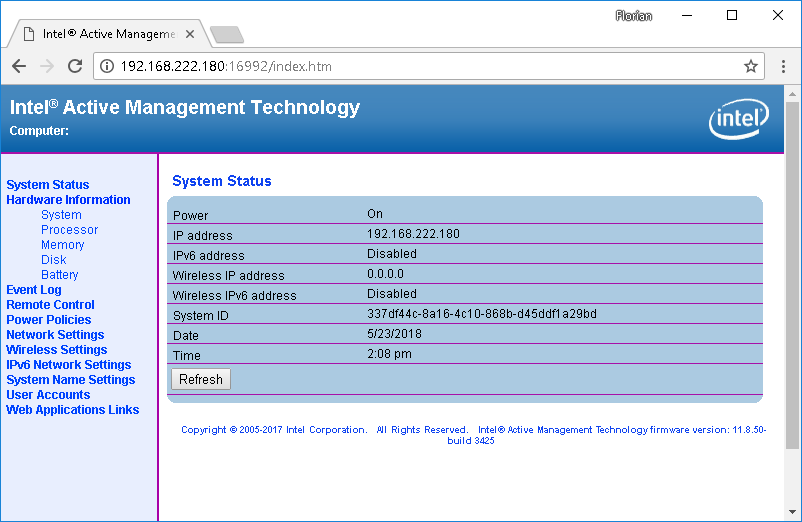802x522 pixels.
Task: Open the Memory hardware page
Action: tap(62, 245)
